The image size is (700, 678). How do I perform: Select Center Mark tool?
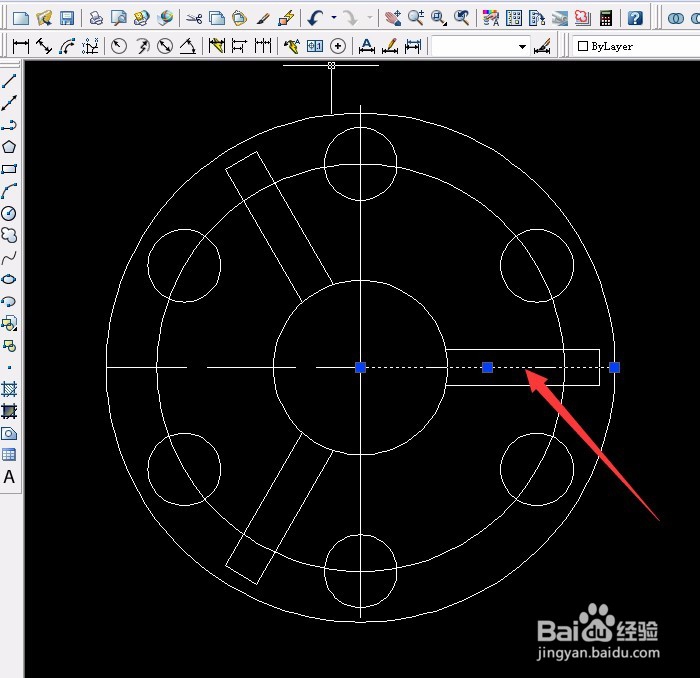(338, 46)
